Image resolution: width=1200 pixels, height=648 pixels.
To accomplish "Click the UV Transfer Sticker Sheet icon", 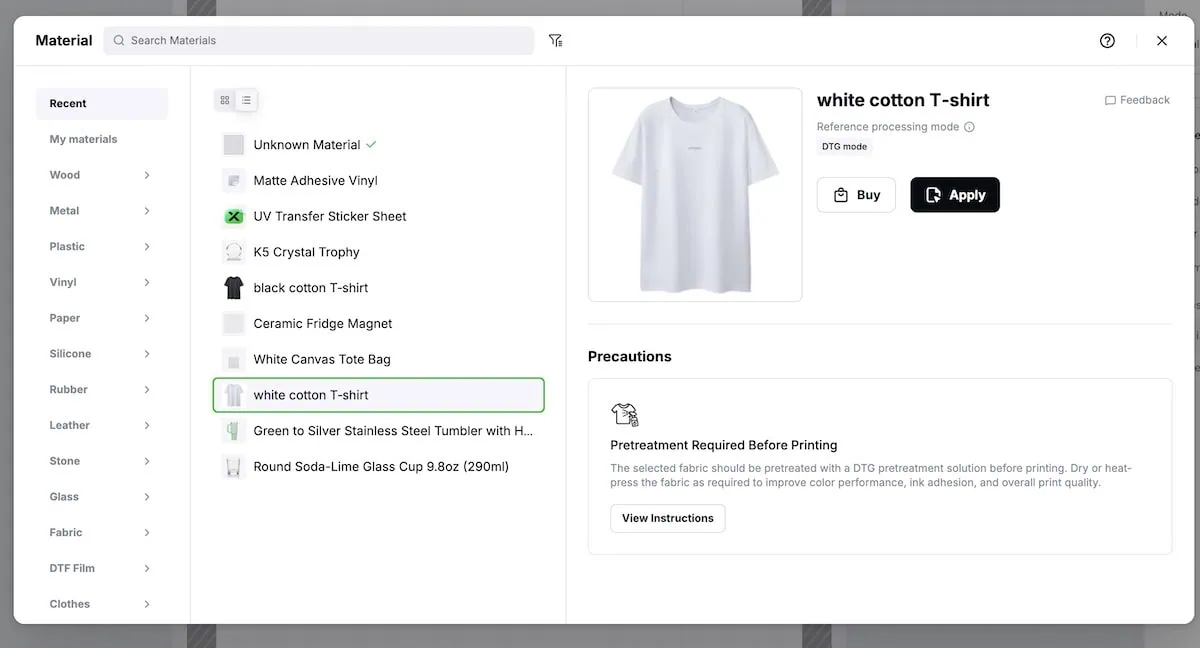I will [234, 216].
